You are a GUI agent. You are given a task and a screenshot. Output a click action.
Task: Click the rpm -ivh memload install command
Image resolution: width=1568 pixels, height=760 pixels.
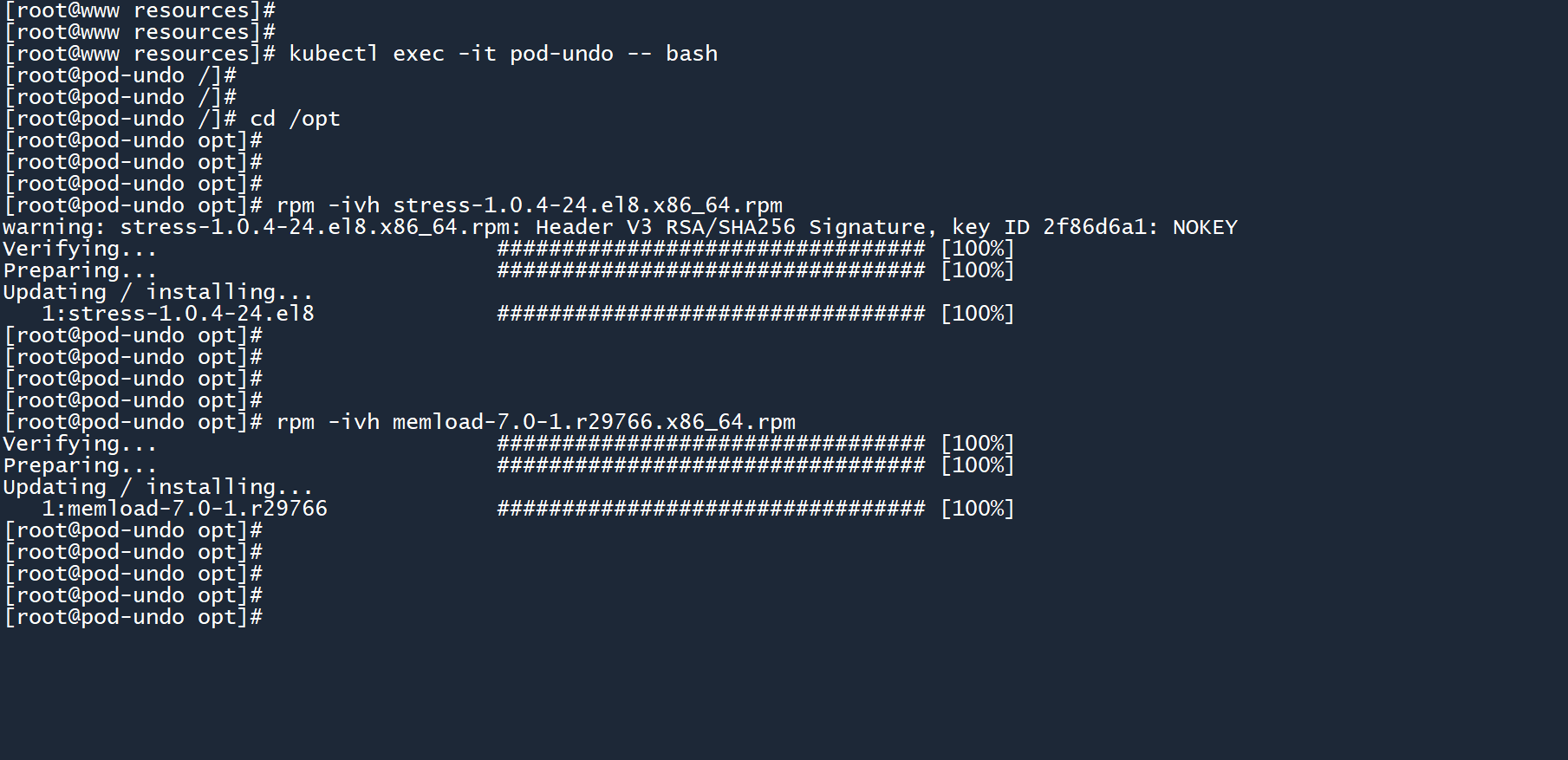pyautogui.click(x=536, y=422)
